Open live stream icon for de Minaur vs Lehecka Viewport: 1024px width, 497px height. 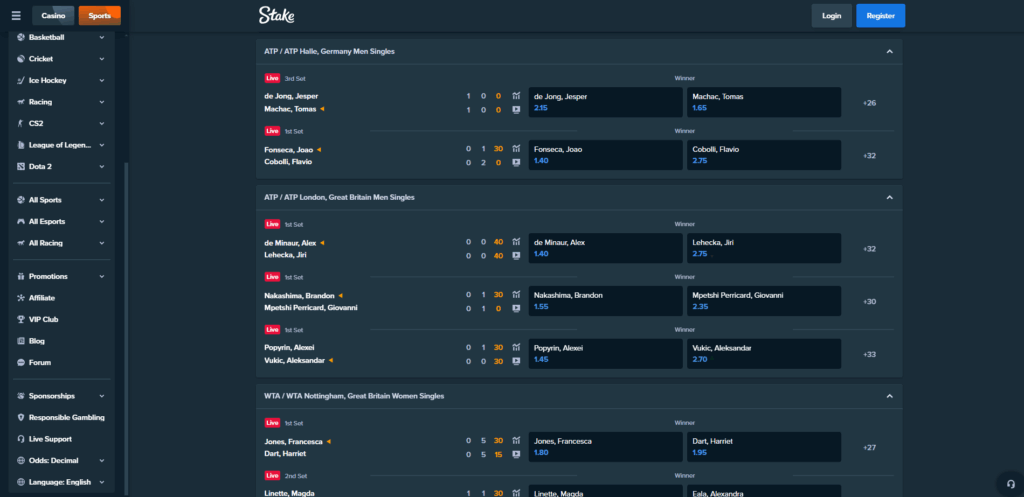pyautogui.click(x=516, y=255)
